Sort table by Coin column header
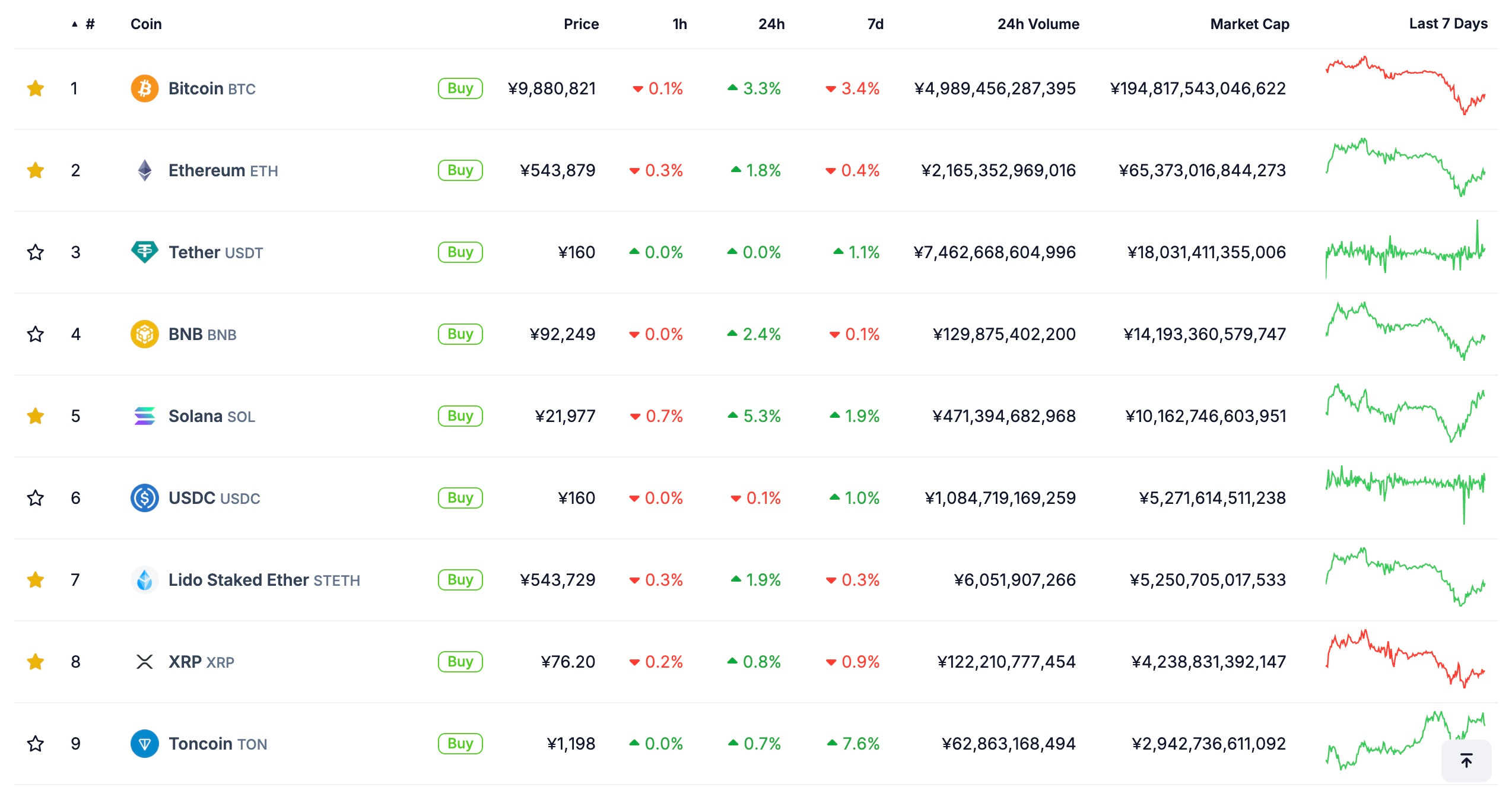The width and height of the screenshot is (1512, 787). (x=146, y=24)
